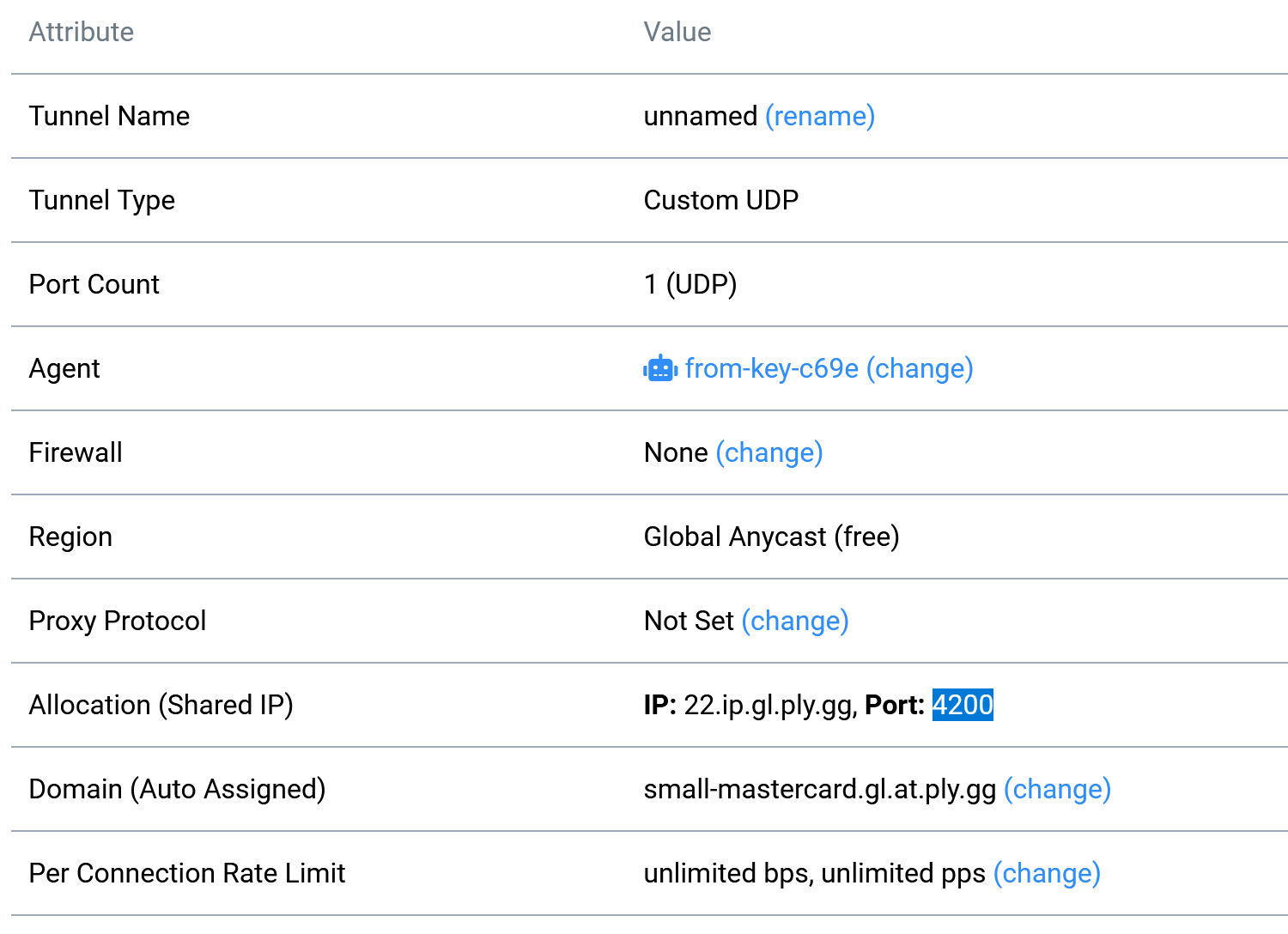Change the auto assigned domain
The height and width of the screenshot is (934, 1288).
[1057, 789]
